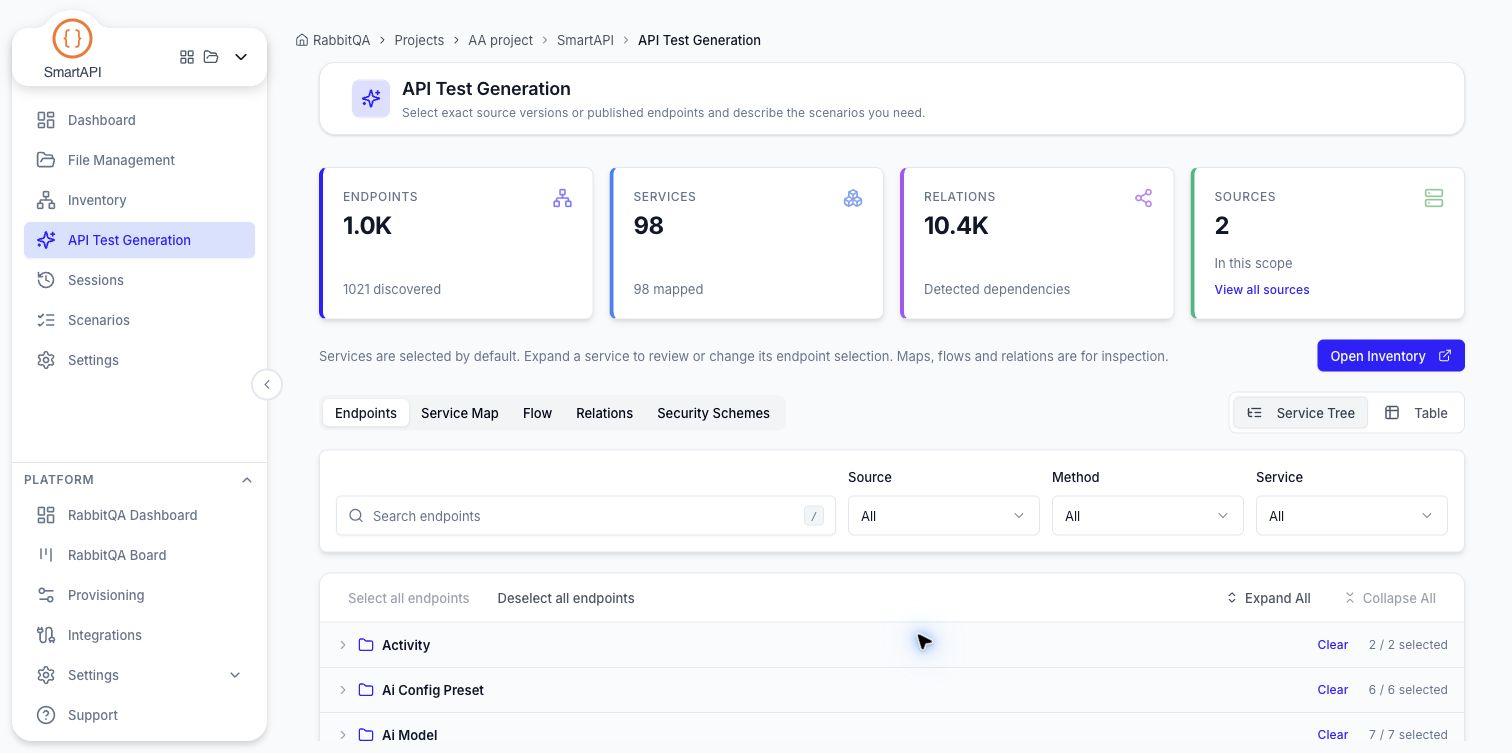Viewport: 1512px width, 753px height.
Task: Open Sessions page from sidebar
Action: [x=139, y=280]
